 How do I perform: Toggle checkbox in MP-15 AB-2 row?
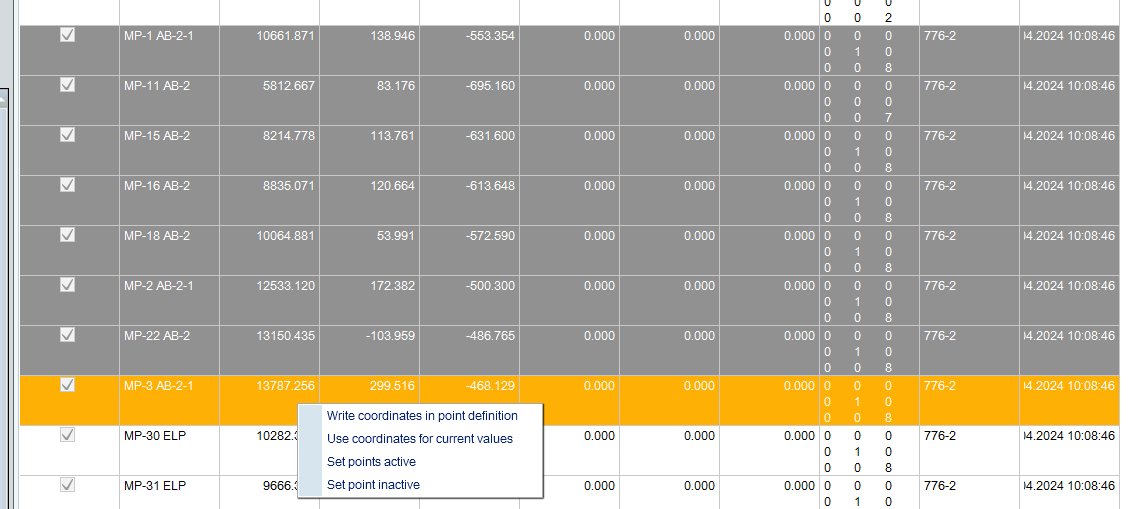pos(68,135)
